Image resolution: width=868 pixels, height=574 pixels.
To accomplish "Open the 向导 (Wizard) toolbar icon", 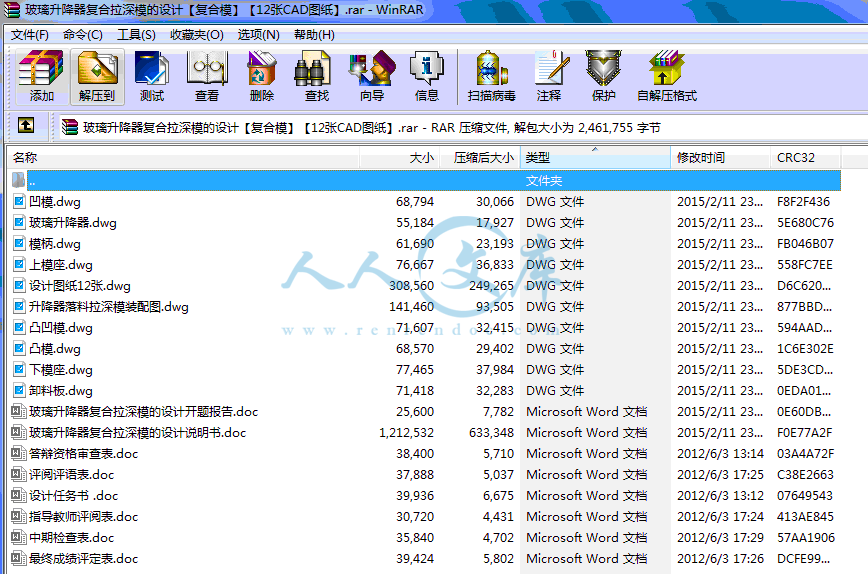I will point(371,76).
